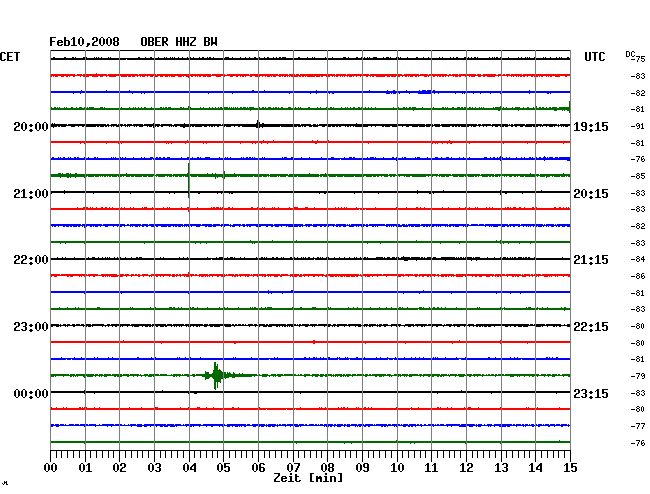This screenshot has height=494, width=650.
Task: Select minute tick label 13
Action: click(x=501, y=468)
